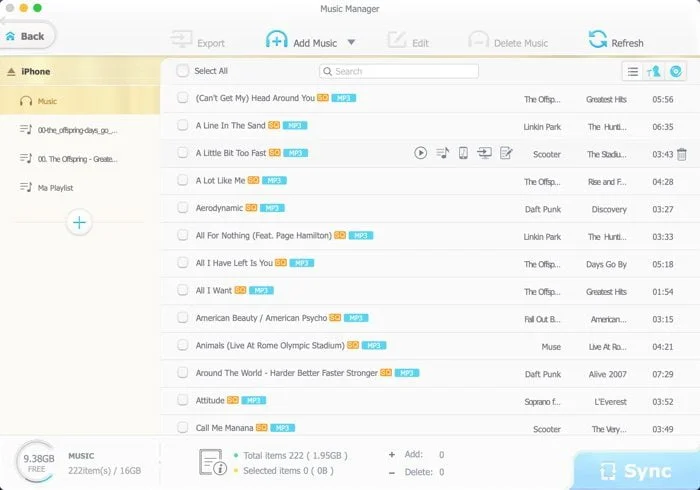The height and width of the screenshot is (490, 700).
Task: Click the Edit toolbar item
Action: 408,41
